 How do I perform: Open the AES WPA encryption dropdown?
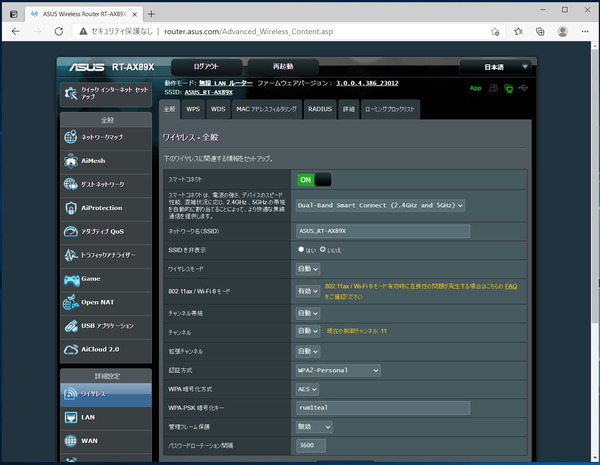pos(307,389)
